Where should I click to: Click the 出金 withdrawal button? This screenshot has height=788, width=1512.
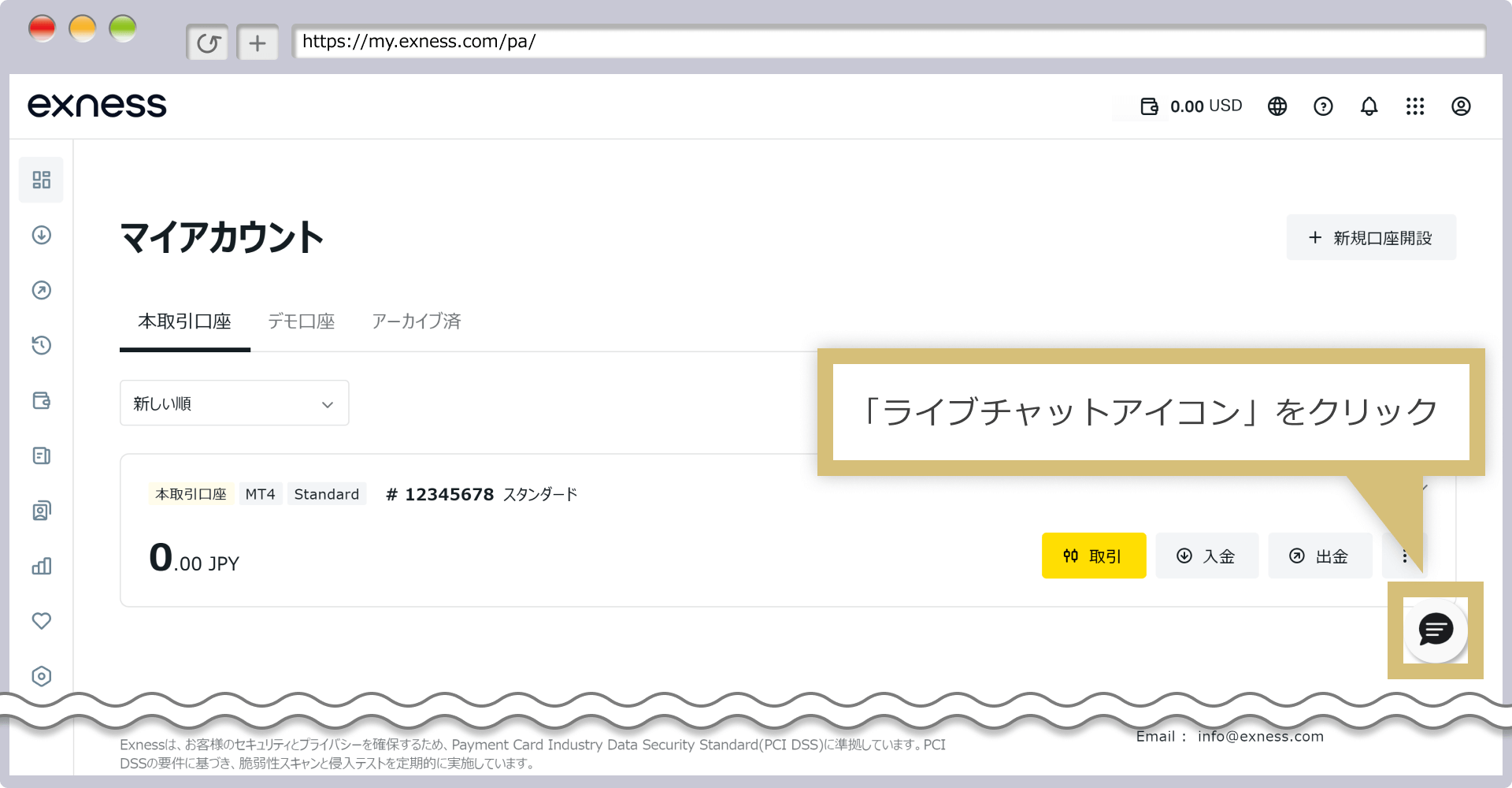tap(1320, 556)
